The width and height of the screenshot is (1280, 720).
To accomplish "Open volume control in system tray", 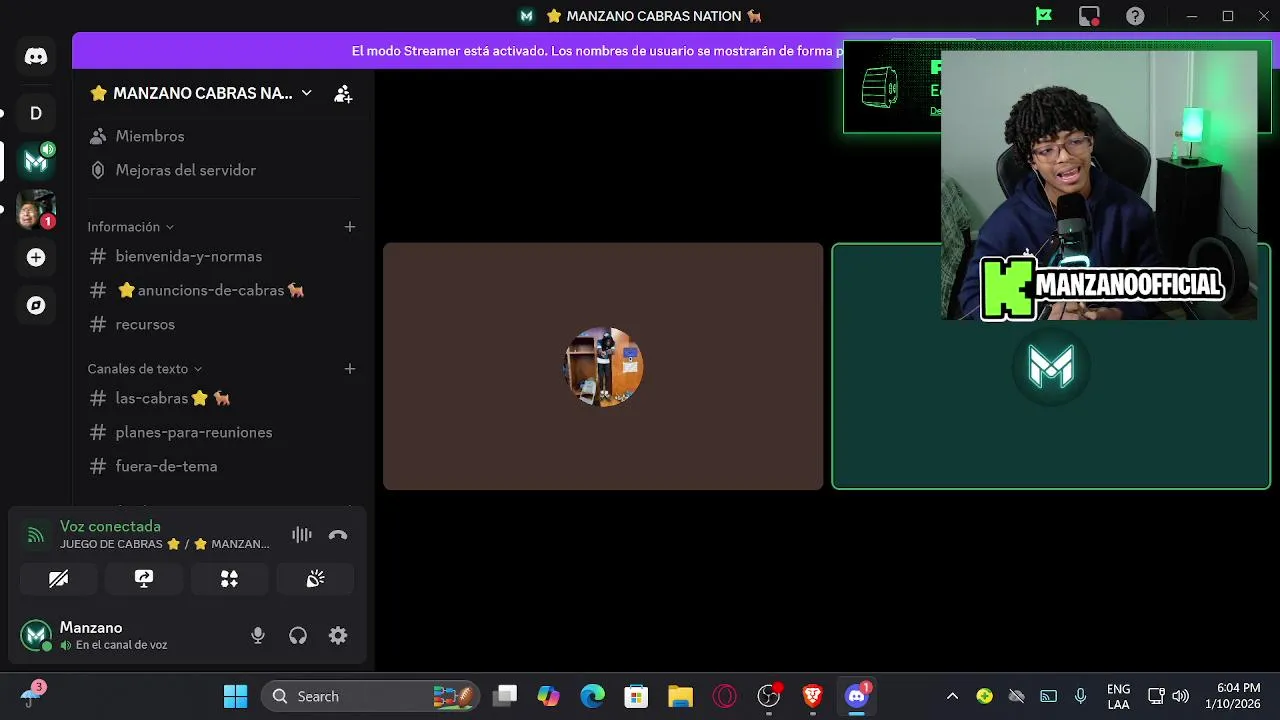I will 1181,696.
